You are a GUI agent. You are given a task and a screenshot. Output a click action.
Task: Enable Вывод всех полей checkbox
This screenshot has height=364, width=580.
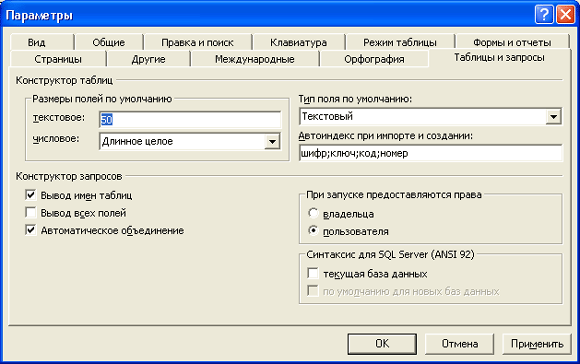(x=31, y=213)
